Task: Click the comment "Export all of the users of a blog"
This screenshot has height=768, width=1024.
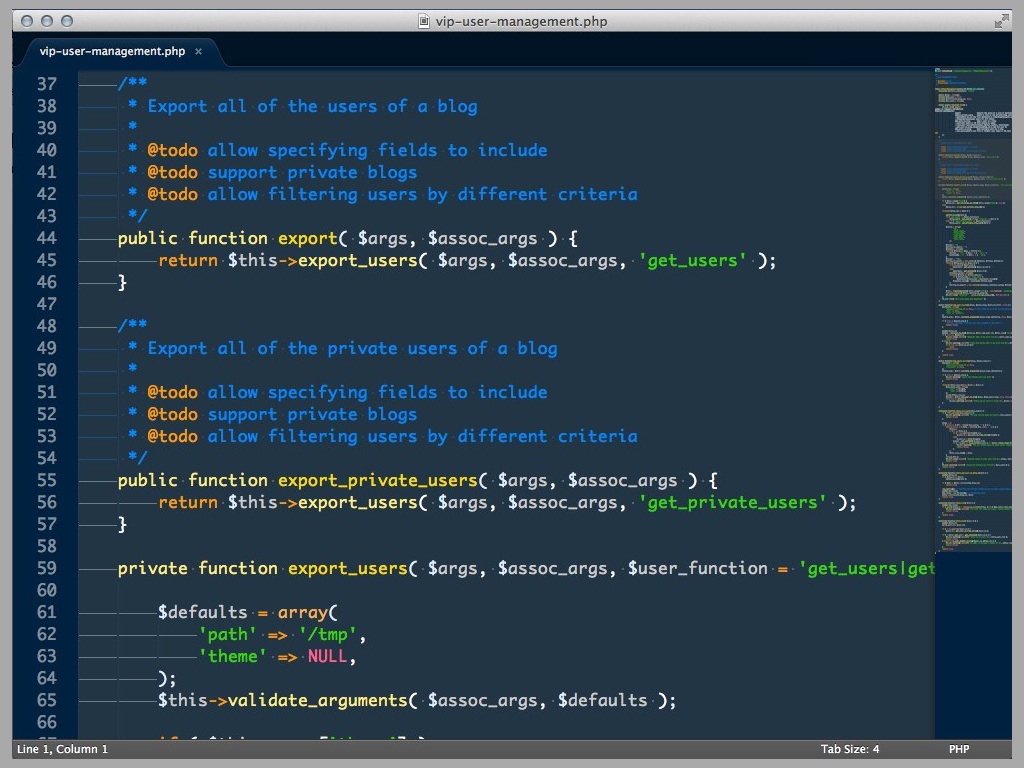Action: tap(312, 106)
